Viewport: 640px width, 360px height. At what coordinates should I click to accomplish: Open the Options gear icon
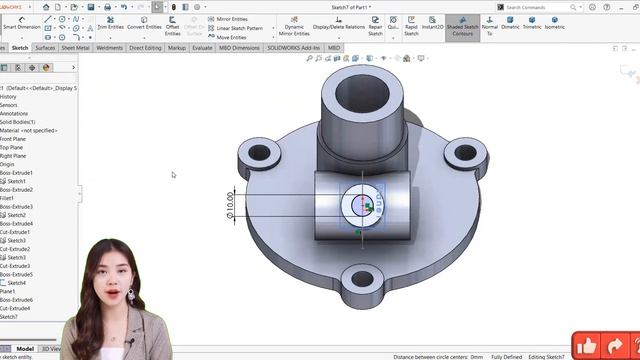[x=197, y=7]
